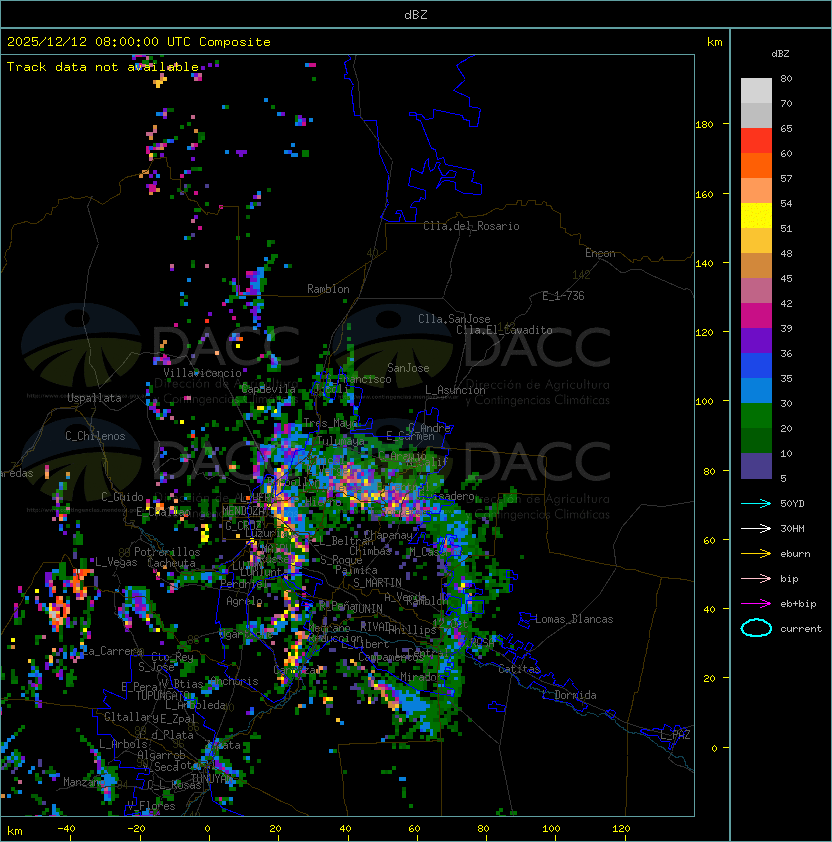Image resolution: width=832 pixels, height=842 pixels.
Task: Click 'Track data not available' message
Action: click(x=103, y=67)
